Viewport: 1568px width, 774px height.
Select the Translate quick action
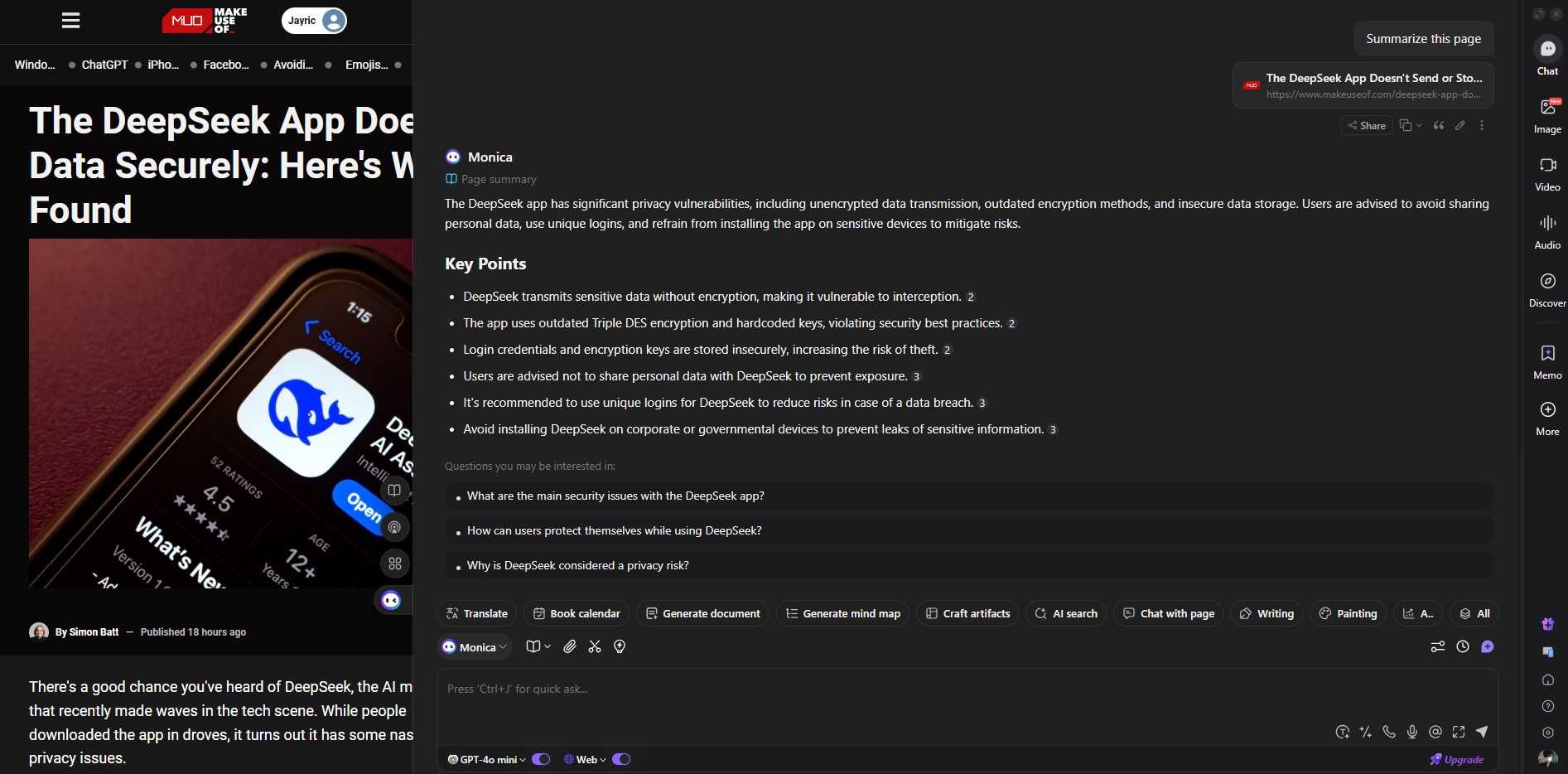pos(477,613)
